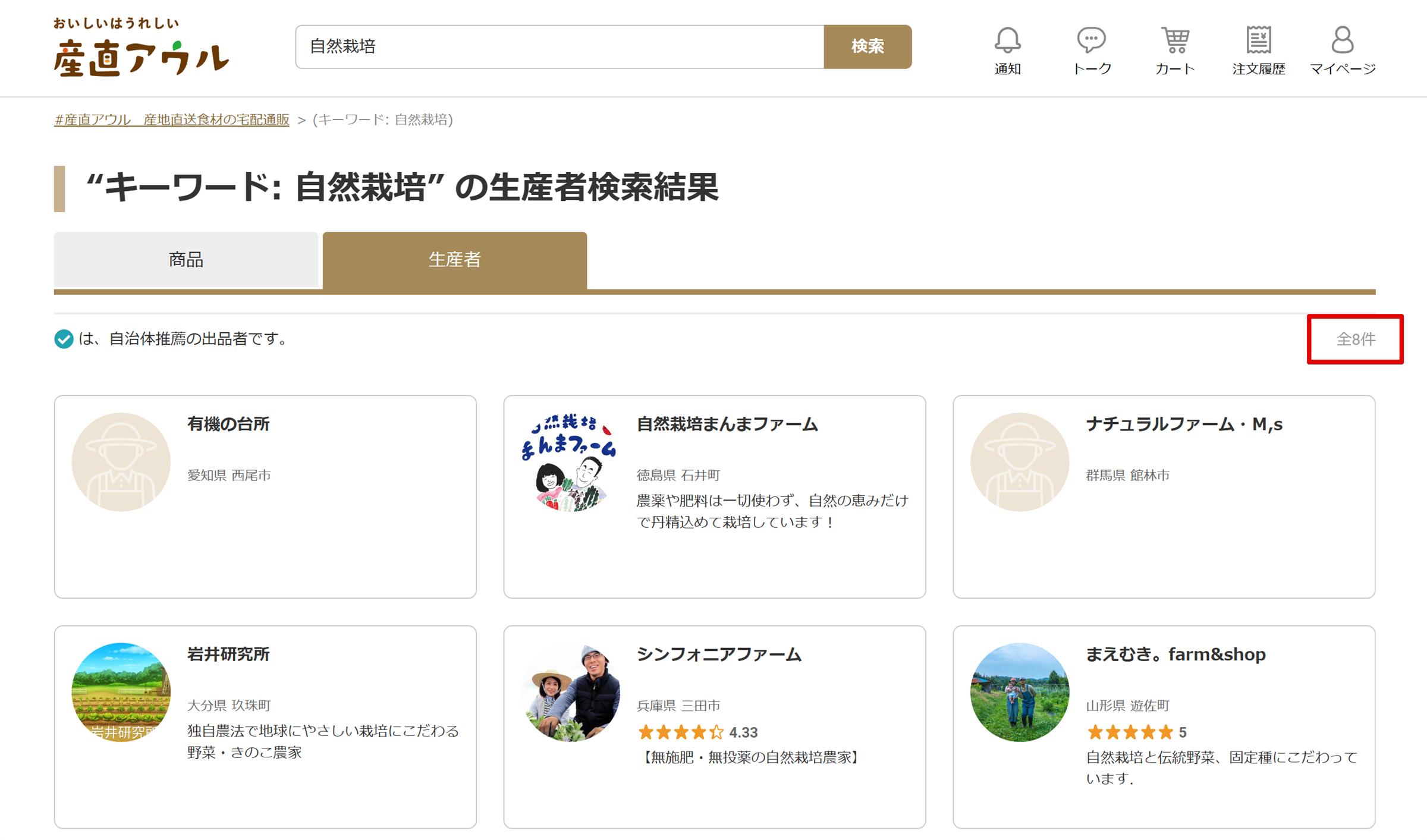Click 群馬県 館林市 location text
The height and width of the screenshot is (840, 1427).
tap(1128, 475)
